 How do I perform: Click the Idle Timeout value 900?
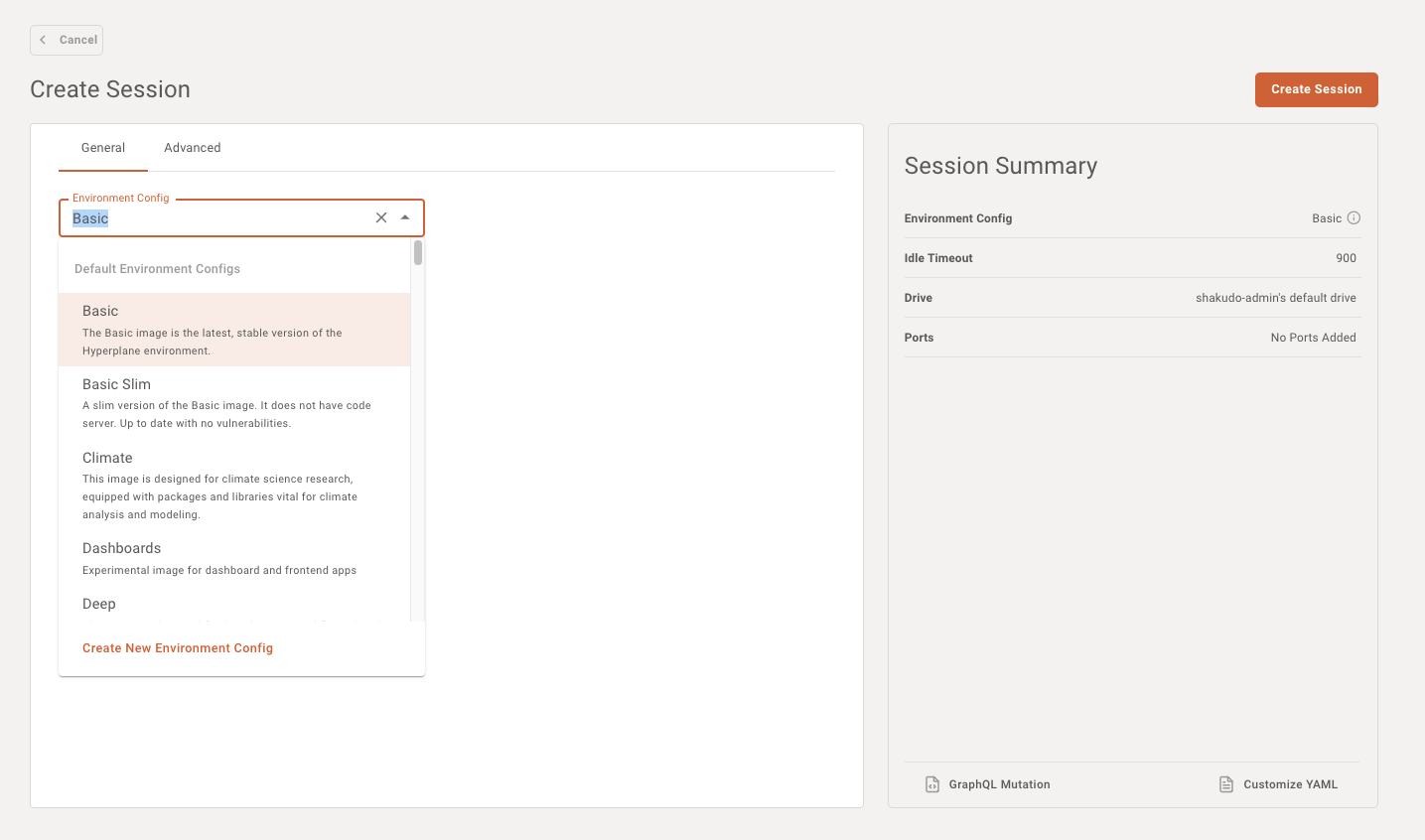(x=1346, y=258)
